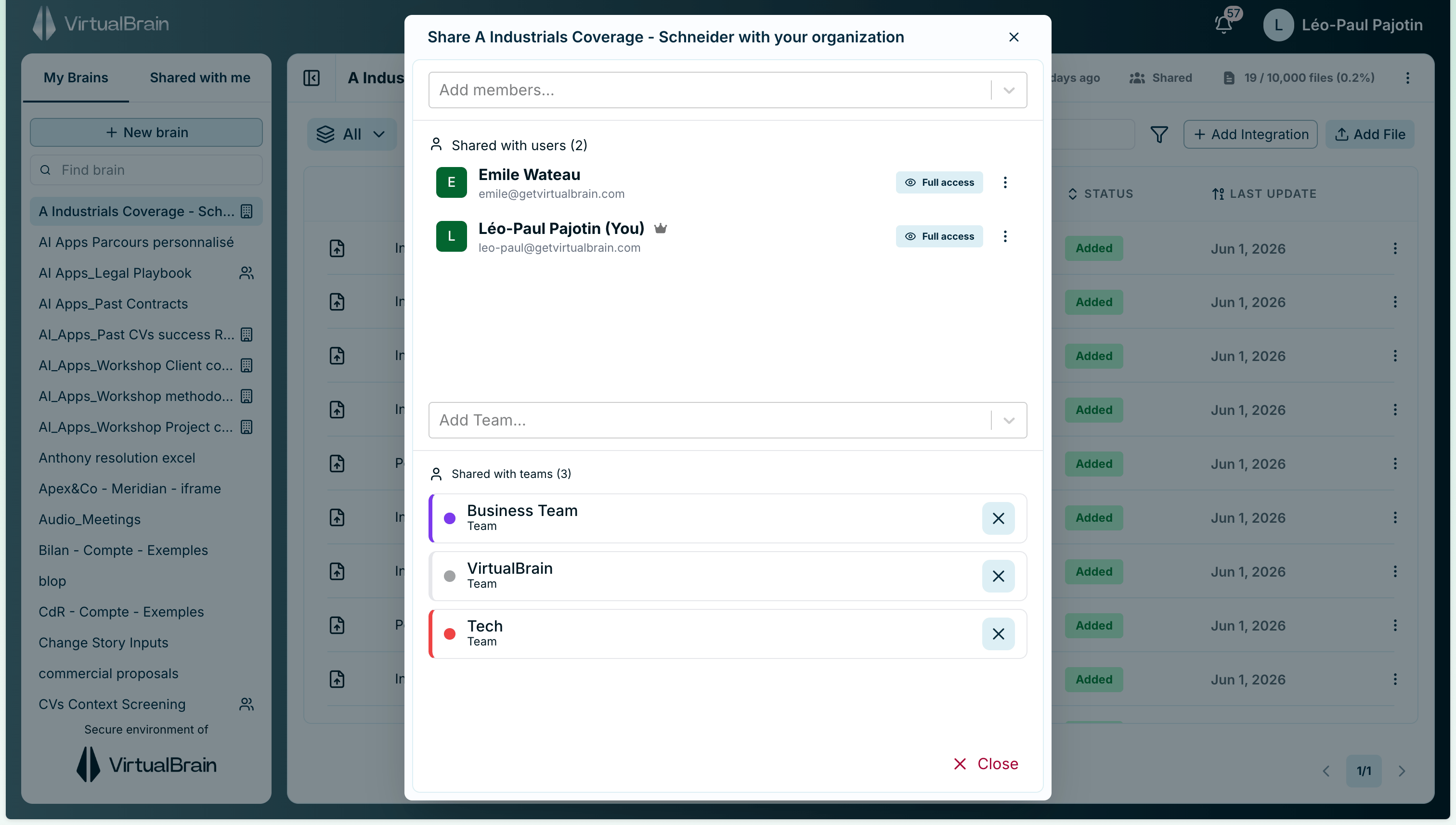Image resolution: width=1456 pixels, height=825 pixels.
Task: Open row options for the last visible Jun 1, 2026 file
Action: (1395, 679)
